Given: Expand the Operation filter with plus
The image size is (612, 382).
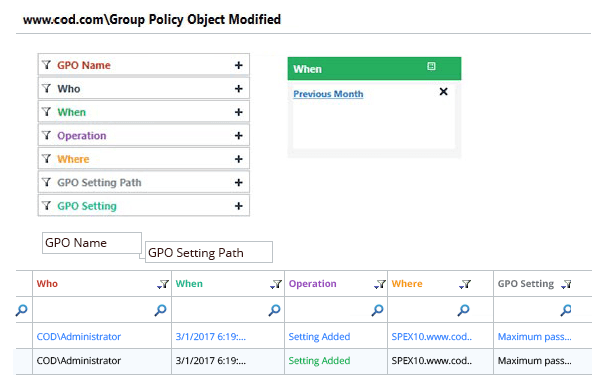Looking at the screenshot, I should (x=238, y=135).
